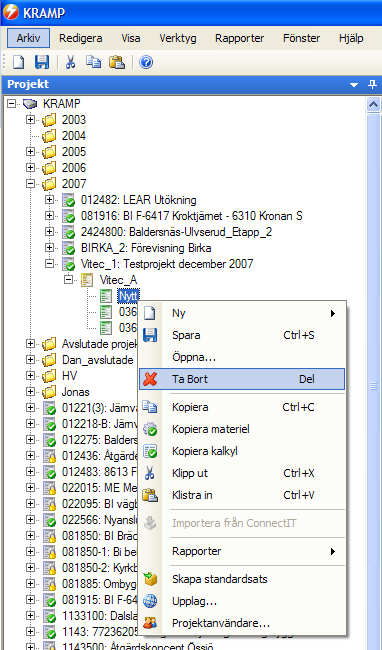The image size is (382, 650).
Task: Expand the 2003 folder node
Action: 30,120
